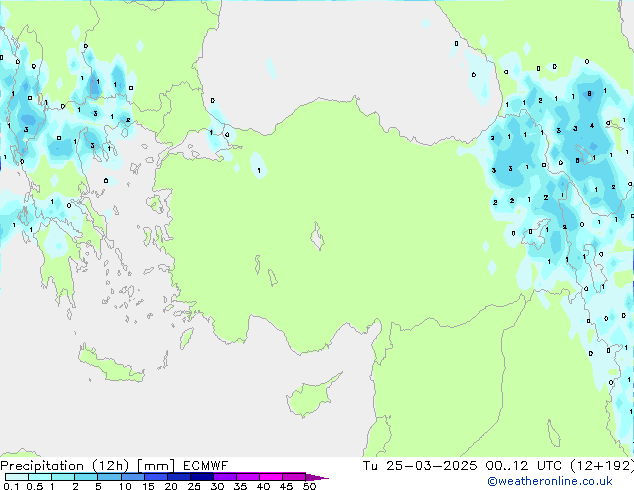Select the 15–20 mm legend swatch

[156, 477]
